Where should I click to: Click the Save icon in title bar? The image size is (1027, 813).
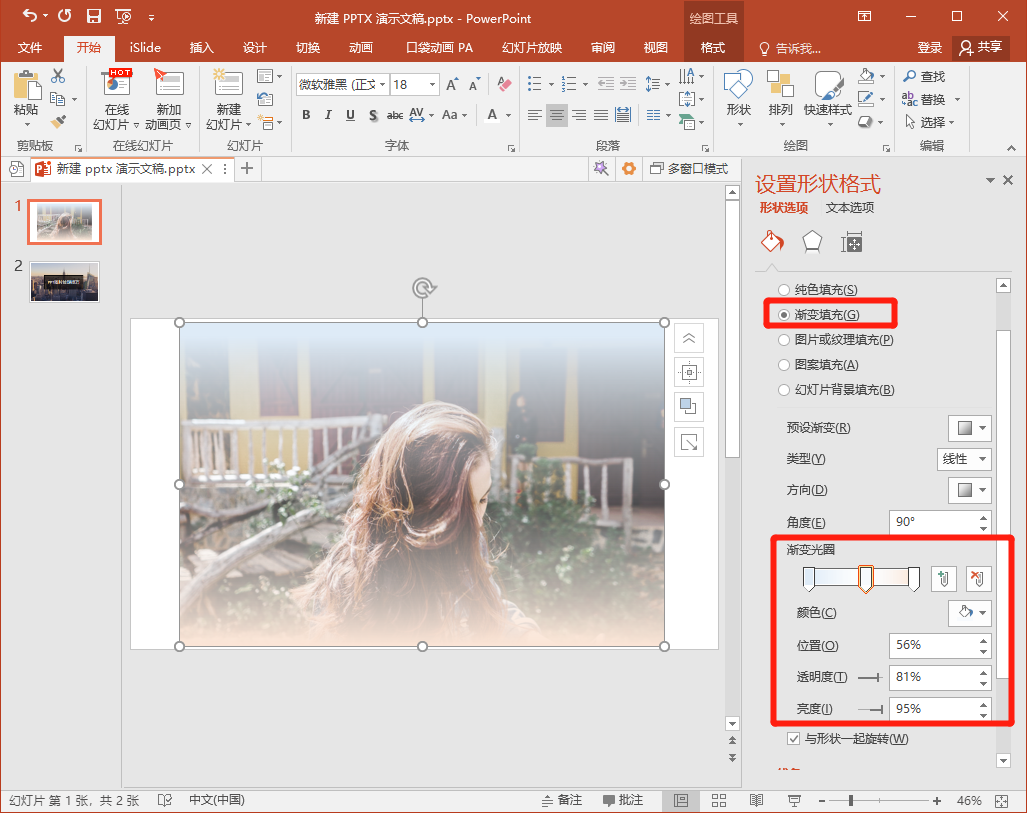click(x=93, y=17)
